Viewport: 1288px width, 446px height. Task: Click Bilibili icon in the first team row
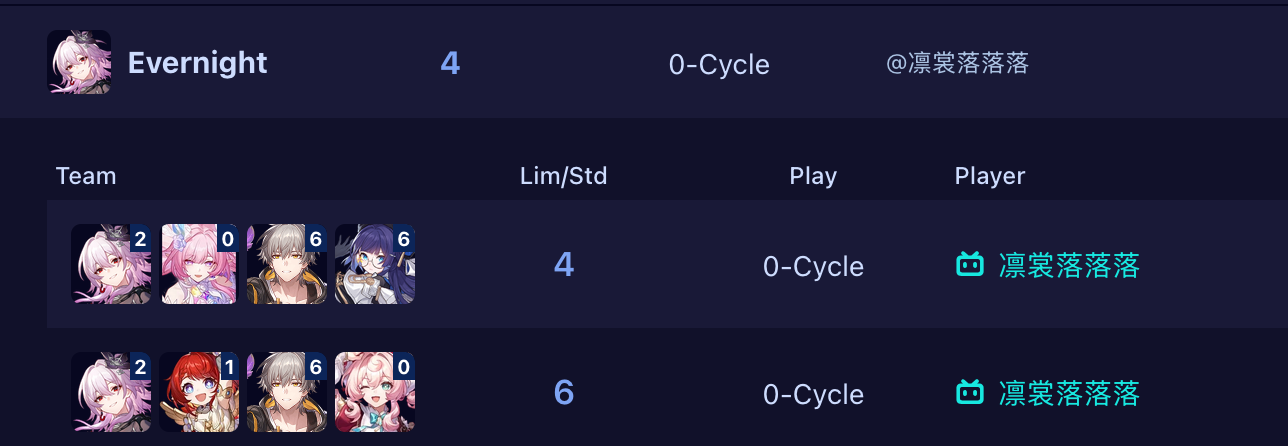coord(970,265)
